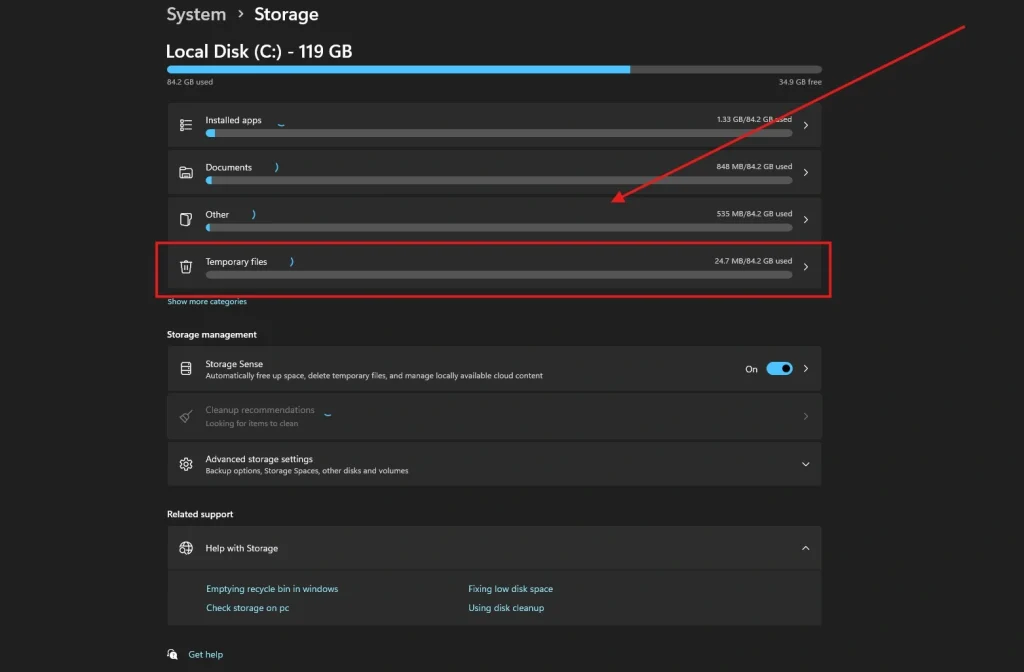Click the Temporary files label

point(236,262)
